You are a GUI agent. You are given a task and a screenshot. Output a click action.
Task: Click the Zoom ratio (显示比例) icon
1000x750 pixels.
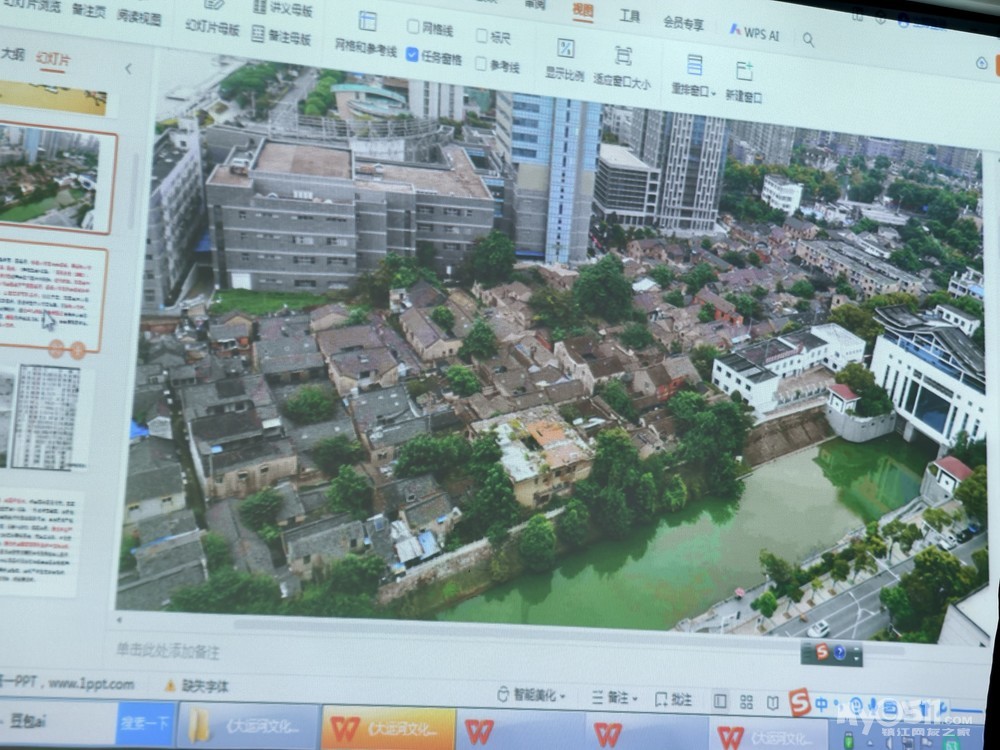565,49
